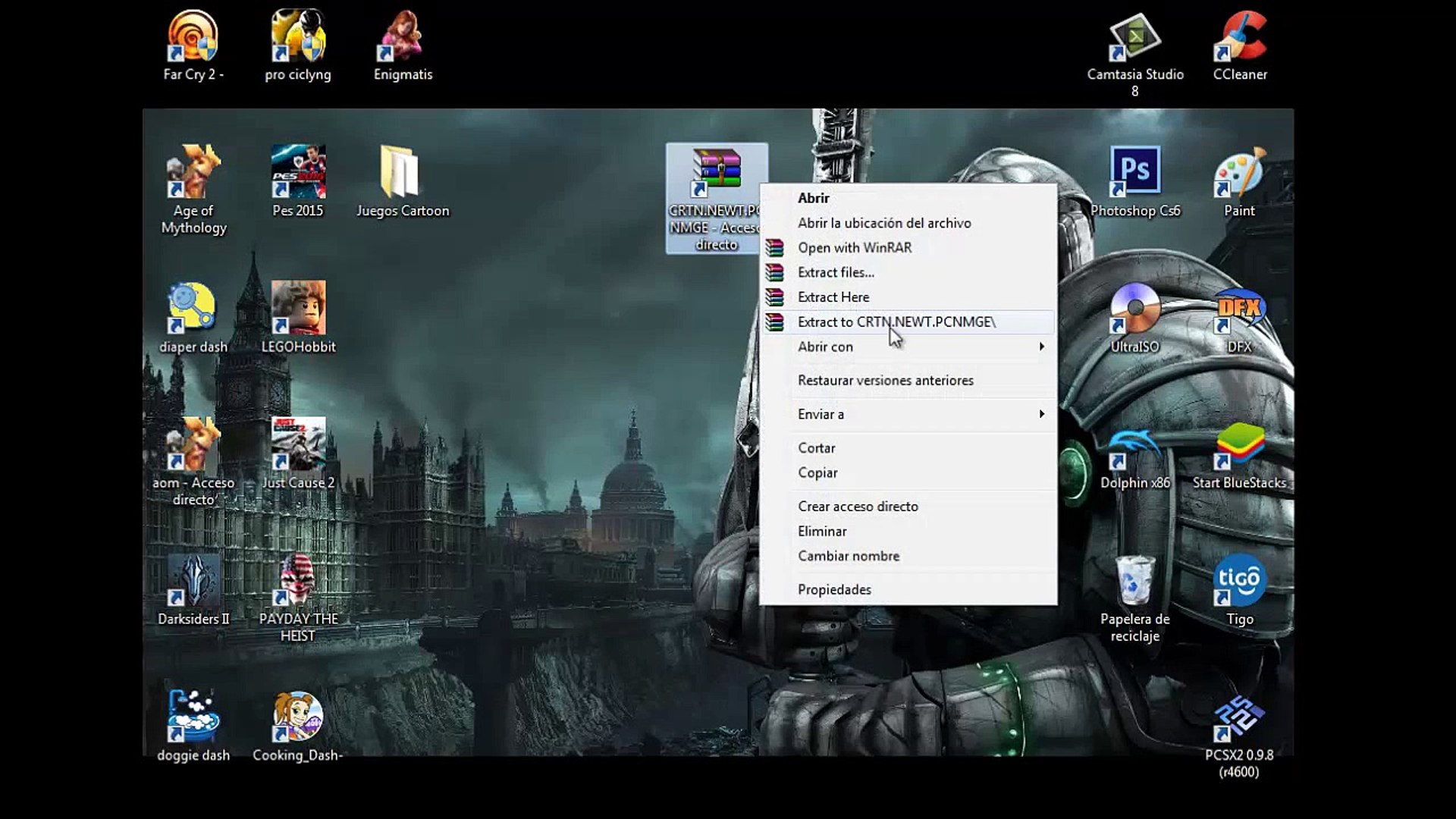Image resolution: width=1456 pixels, height=819 pixels.
Task: Select the Tigo desktop shortcut
Action: point(1239,582)
